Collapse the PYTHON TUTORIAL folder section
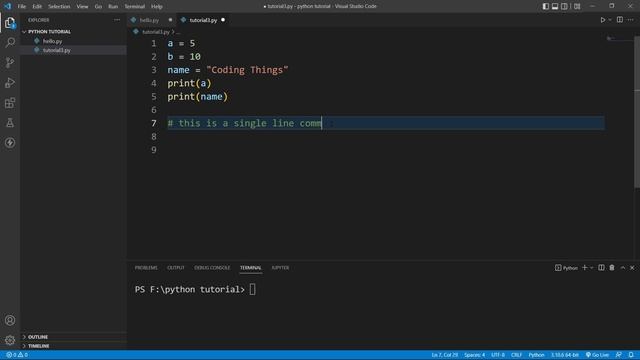Screen dimensions: 640x360 49,31
